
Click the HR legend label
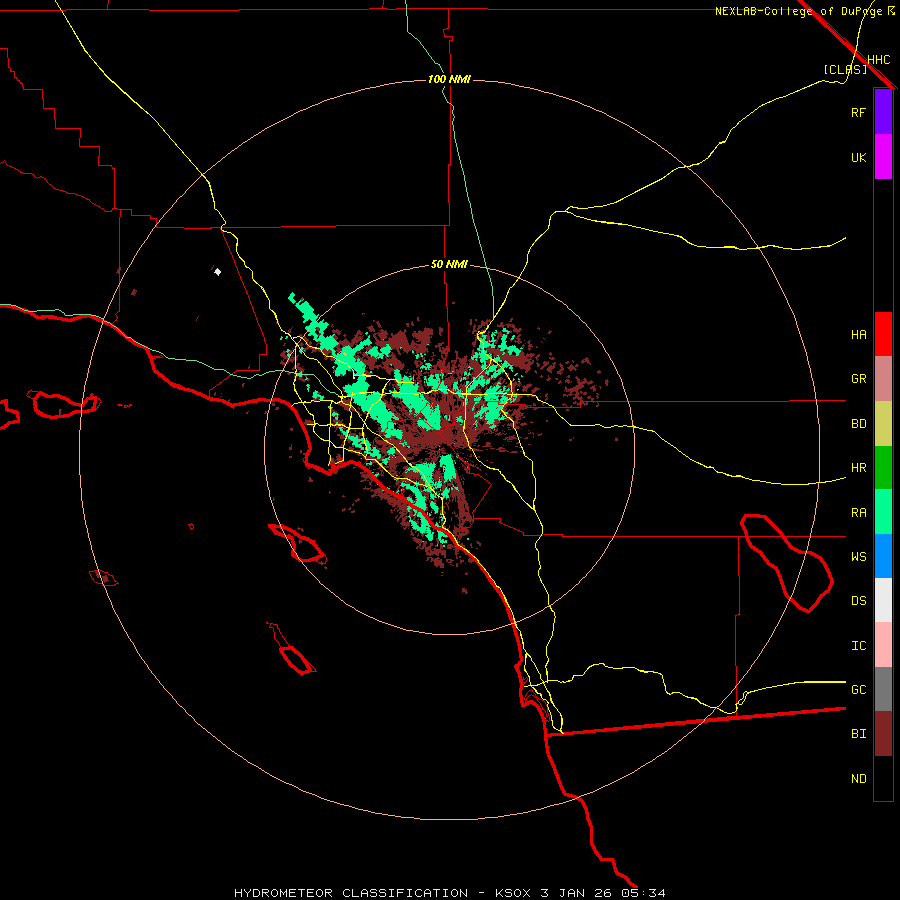click(x=858, y=467)
